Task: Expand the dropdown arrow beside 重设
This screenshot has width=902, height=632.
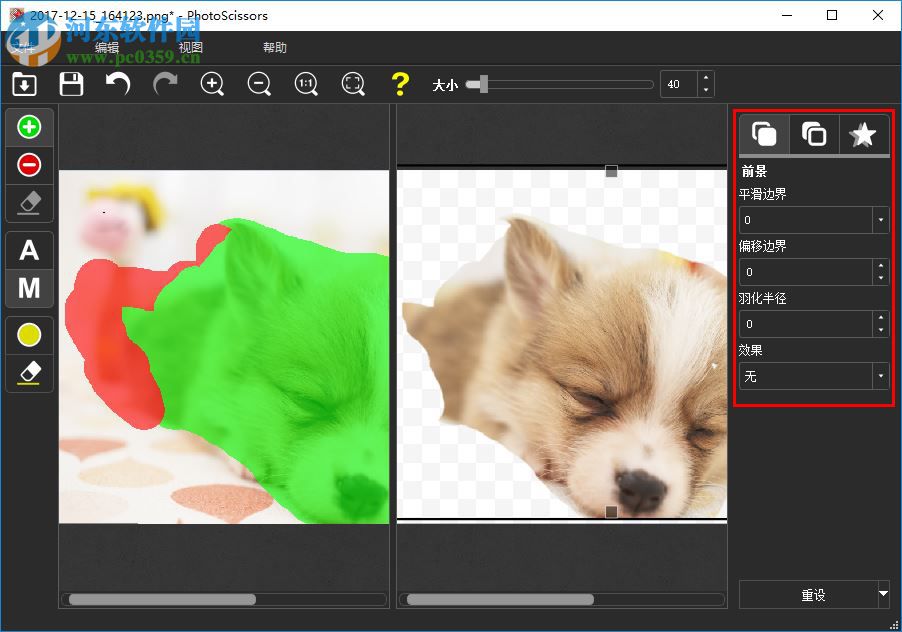Action: click(x=883, y=595)
